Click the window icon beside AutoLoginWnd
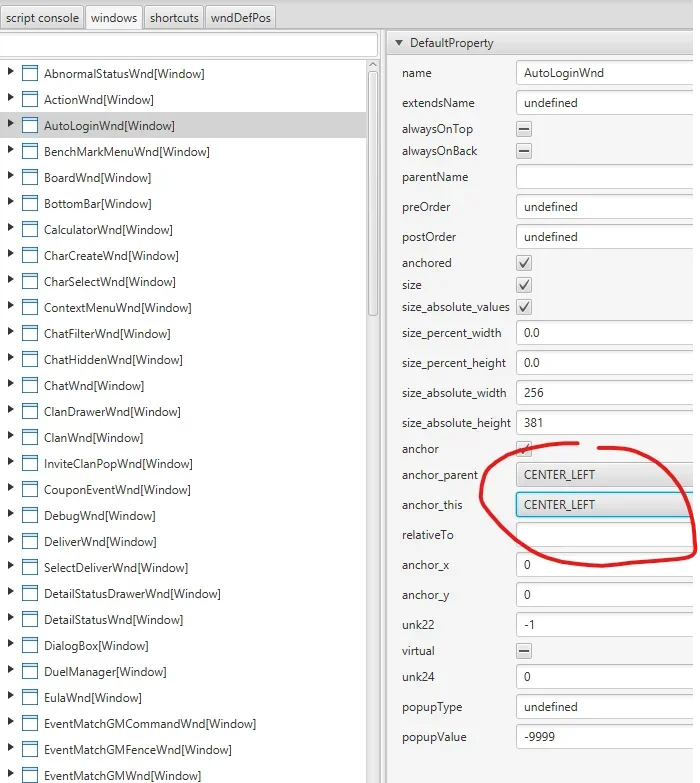 30,125
